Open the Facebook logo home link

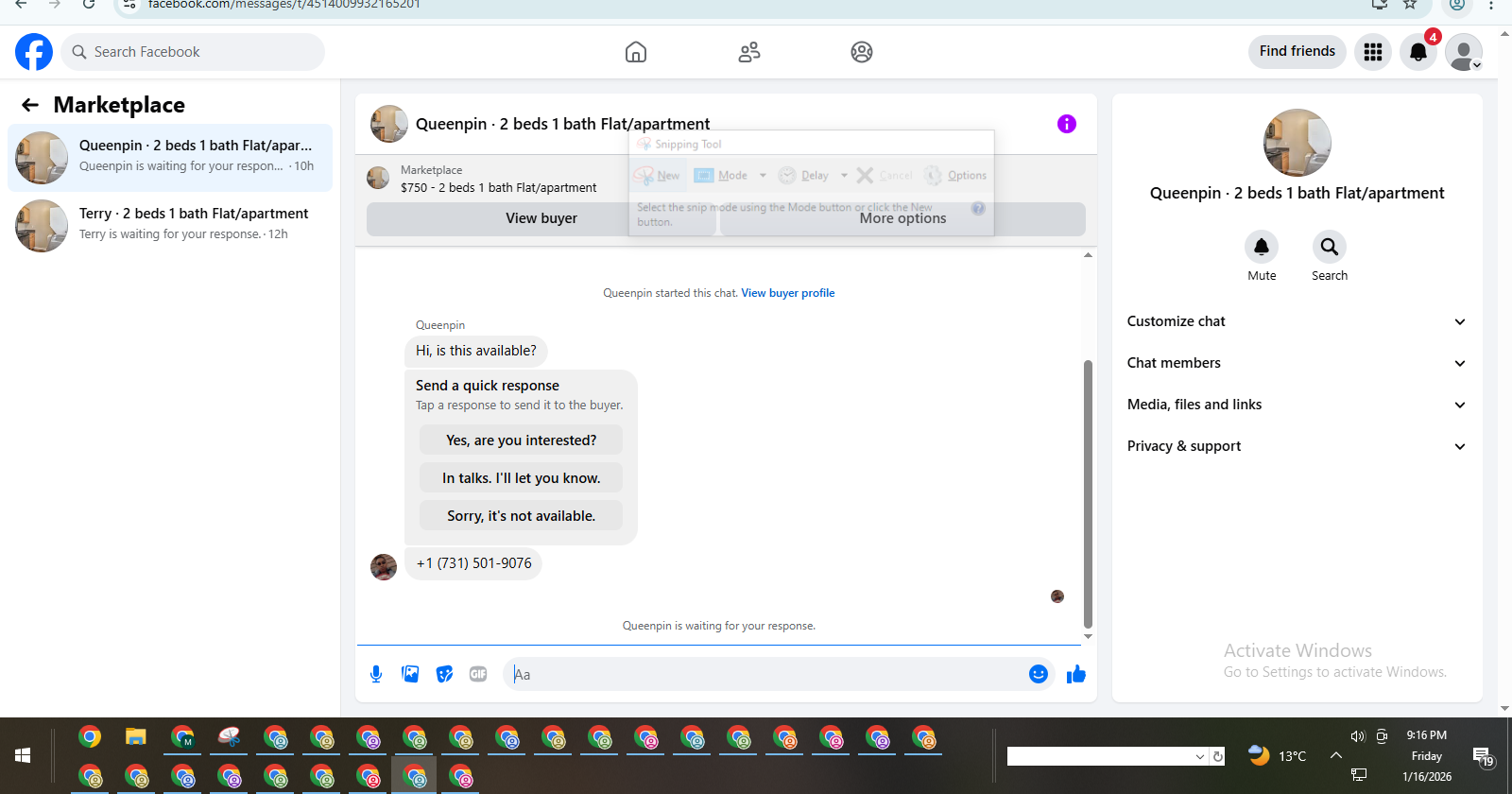coord(34,52)
